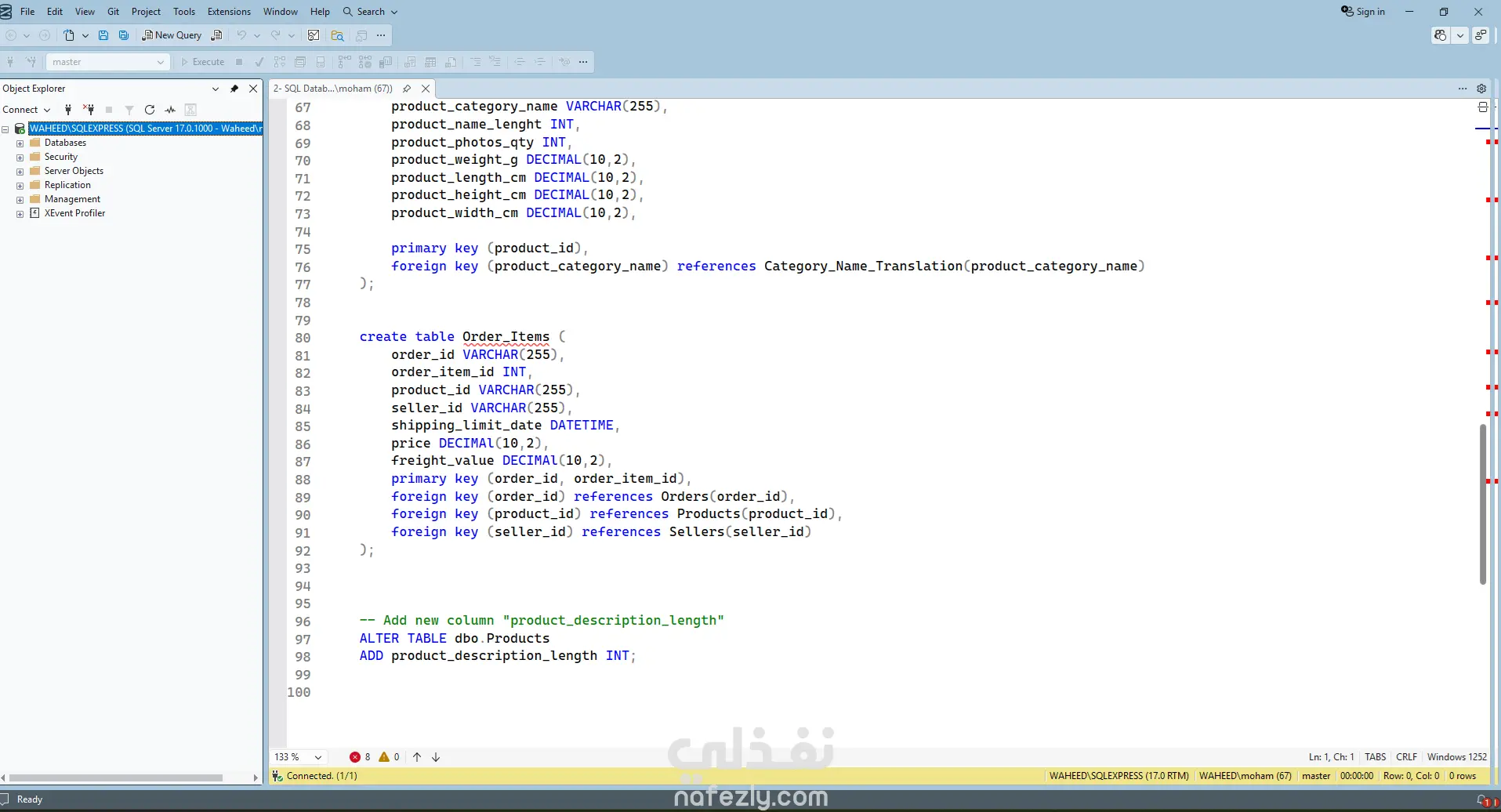
Task: Jump to next issue with down arrow
Action: click(436, 757)
